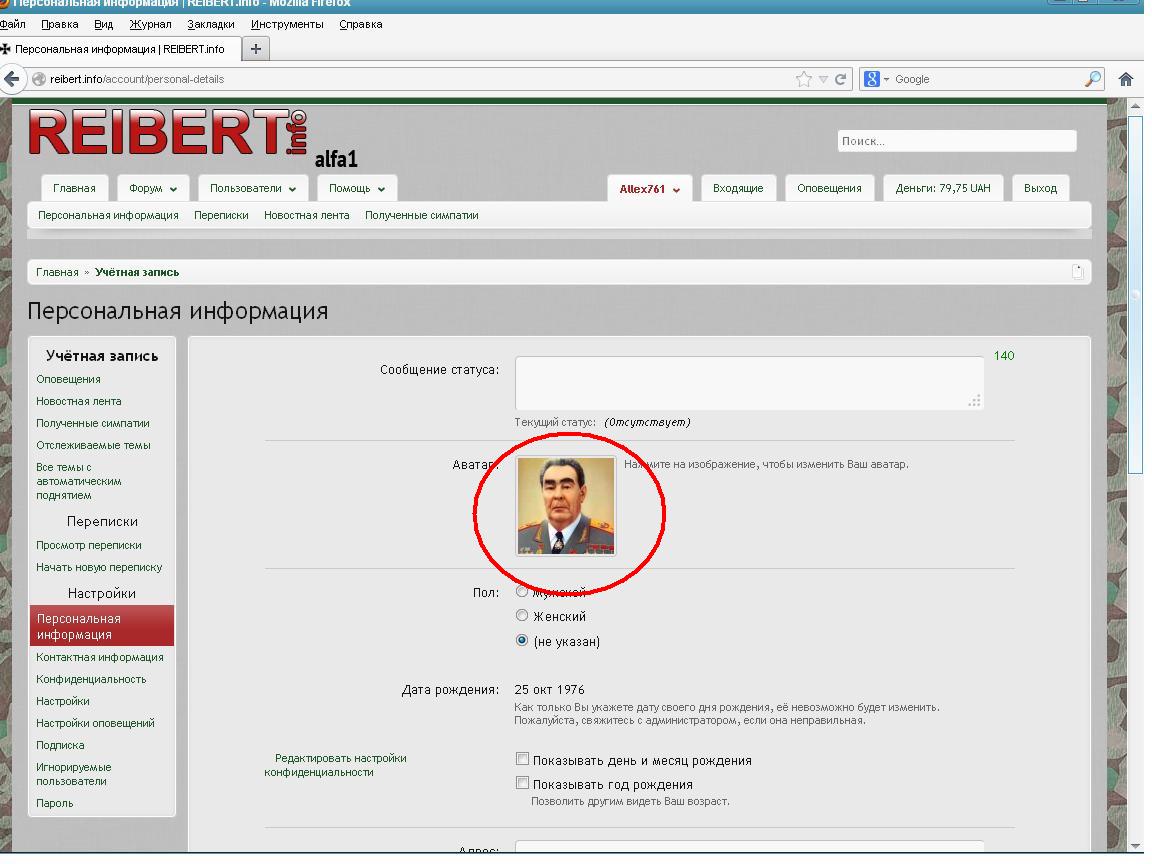Tick the Показывать год рождения checkbox
This screenshot has height=864, width=1152.
[x=522, y=784]
